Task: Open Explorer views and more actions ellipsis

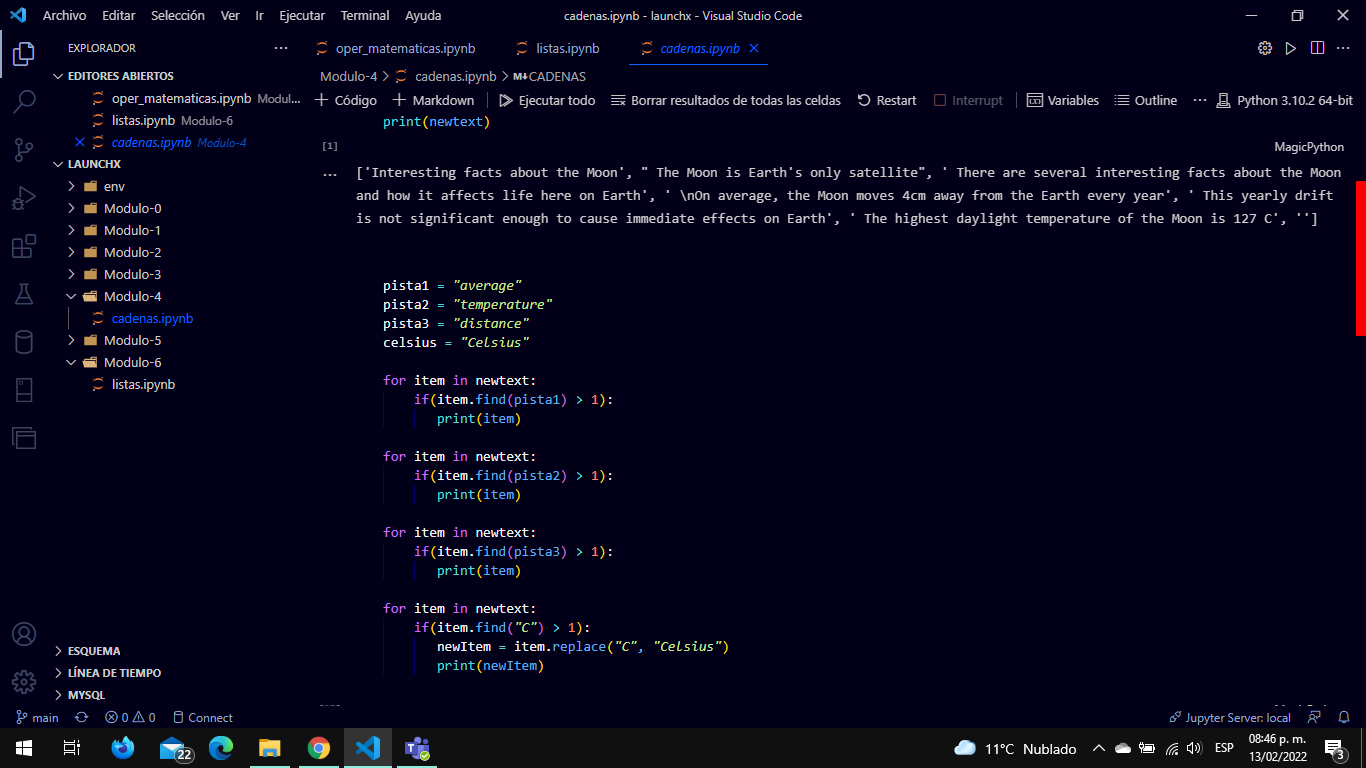Action: pyautogui.click(x=281, y=48)
